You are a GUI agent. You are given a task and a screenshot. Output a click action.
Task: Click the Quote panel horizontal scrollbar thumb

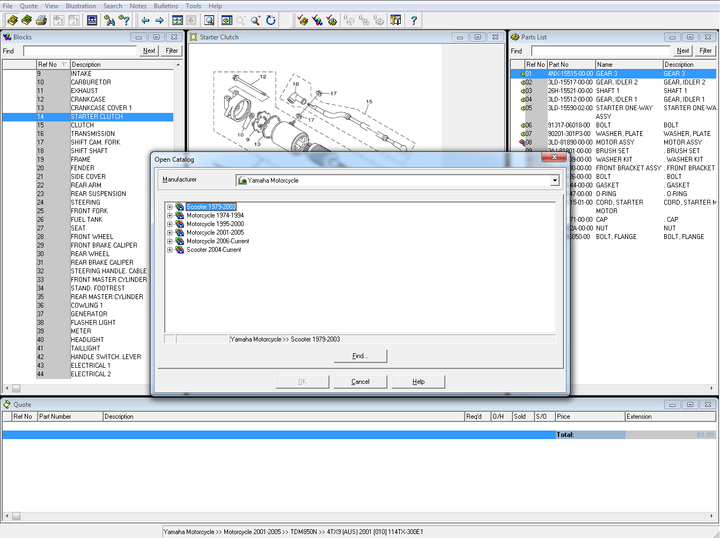coord(16,516)
